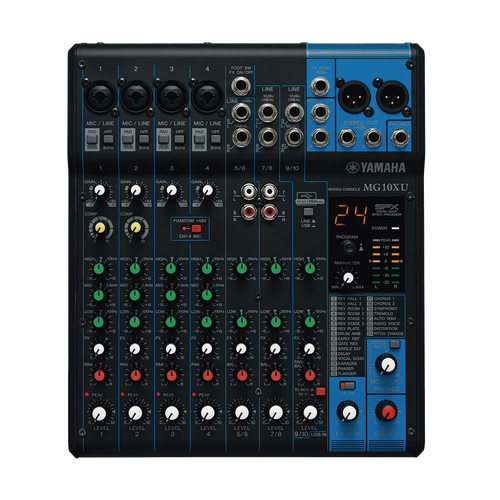Click the red STEREO LEVEL knob
Viewport: 500px width, 500px height.
(387, 412)
